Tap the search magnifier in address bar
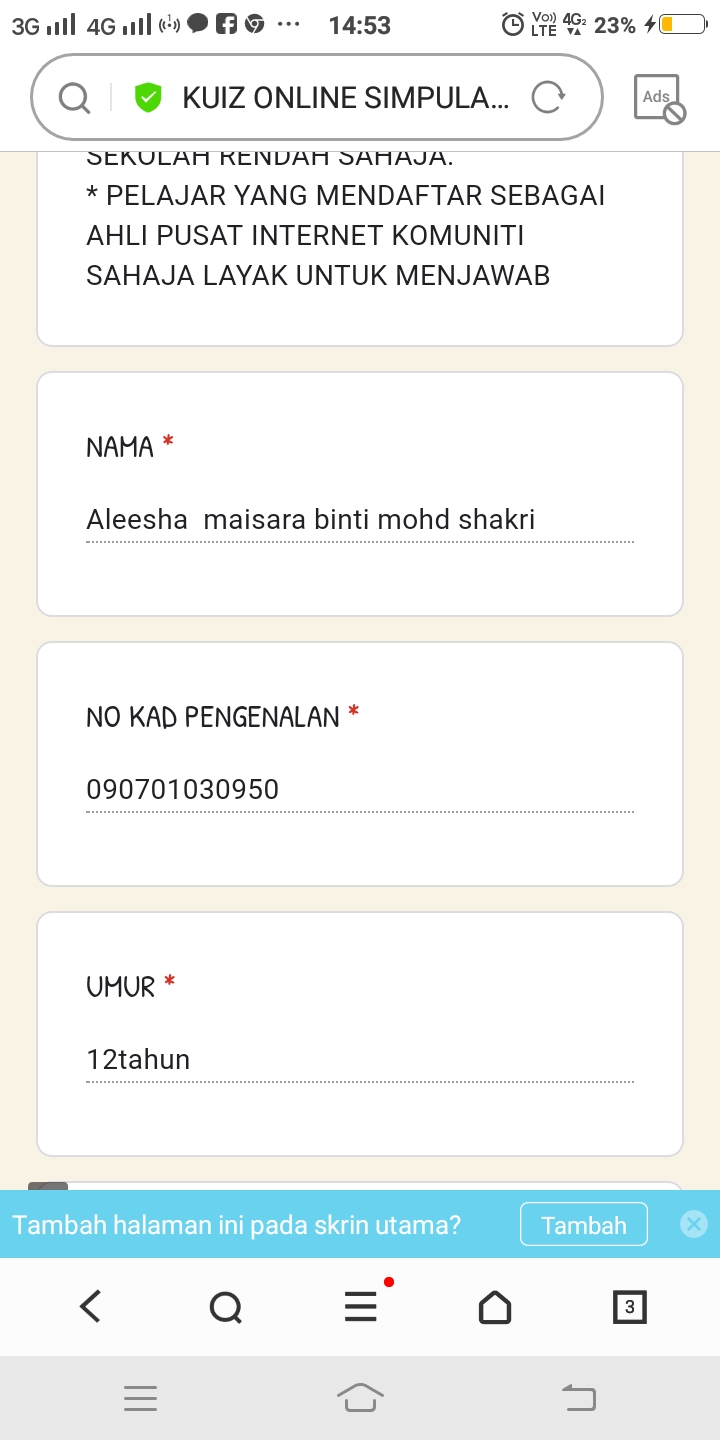 coord(75,98)
